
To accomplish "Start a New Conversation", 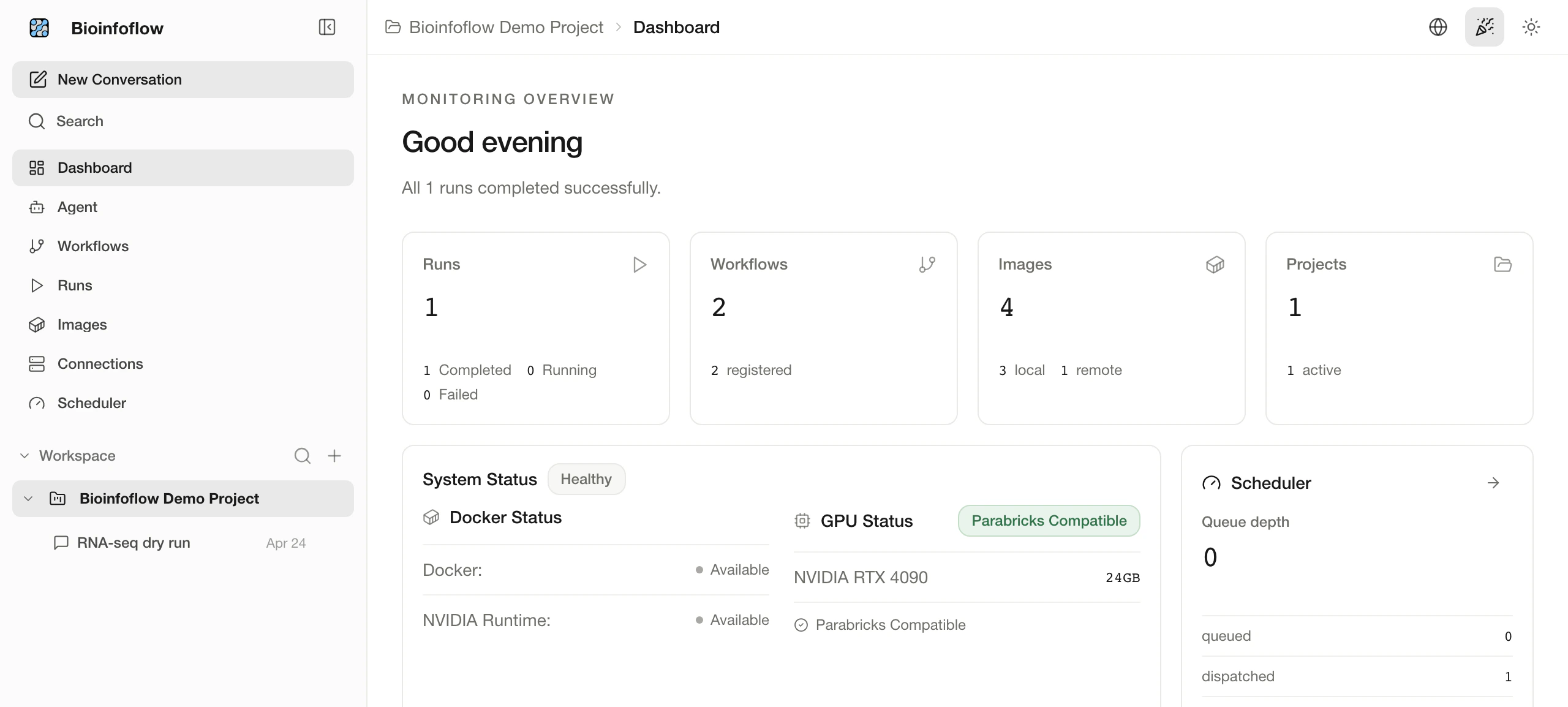I will 183,80.
